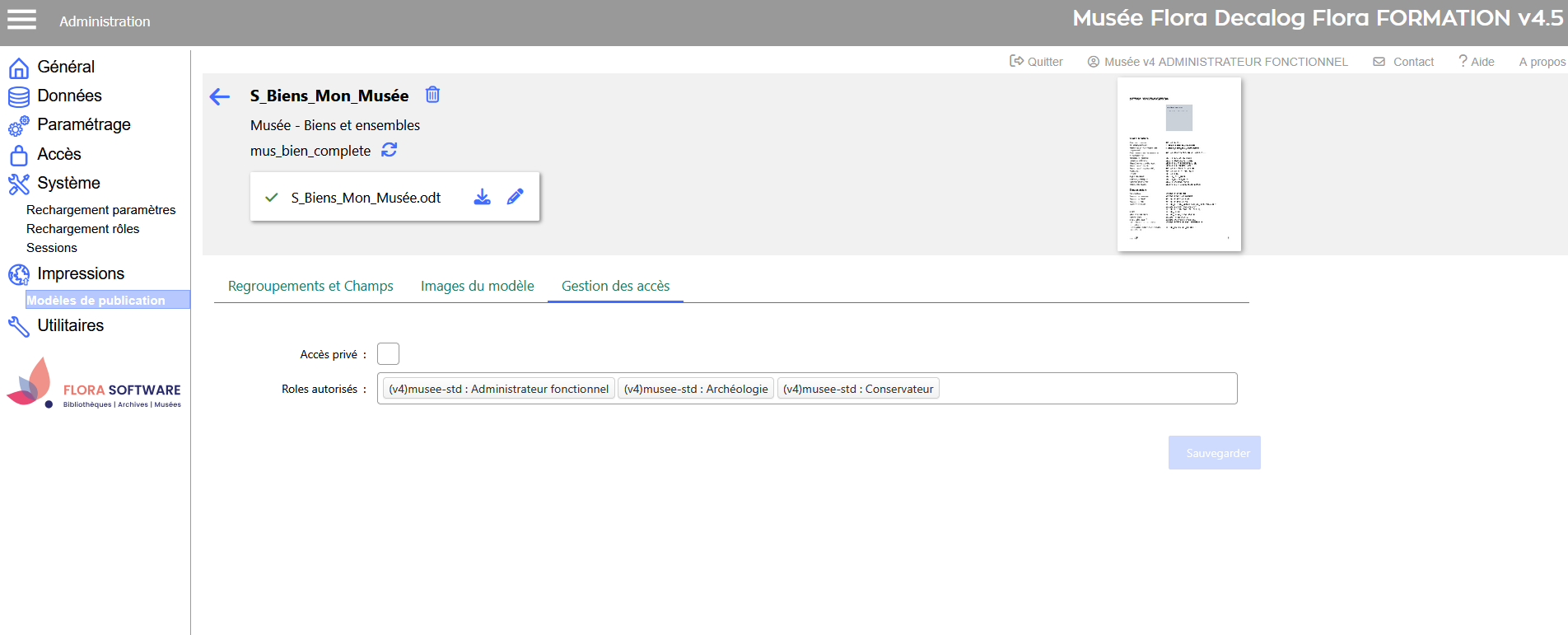Expand the Accès sidebar section
1568x635 pixels.
click(58, 154)
